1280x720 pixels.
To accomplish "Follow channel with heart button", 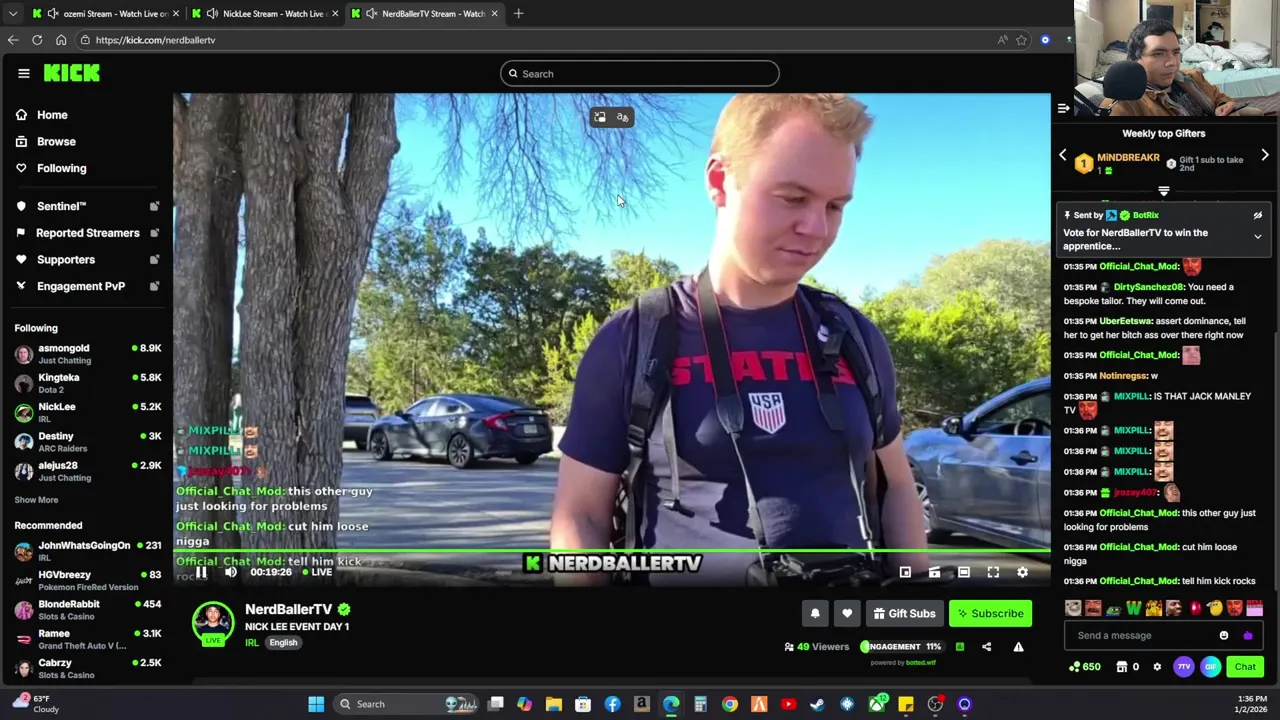I will coord(847,614).
